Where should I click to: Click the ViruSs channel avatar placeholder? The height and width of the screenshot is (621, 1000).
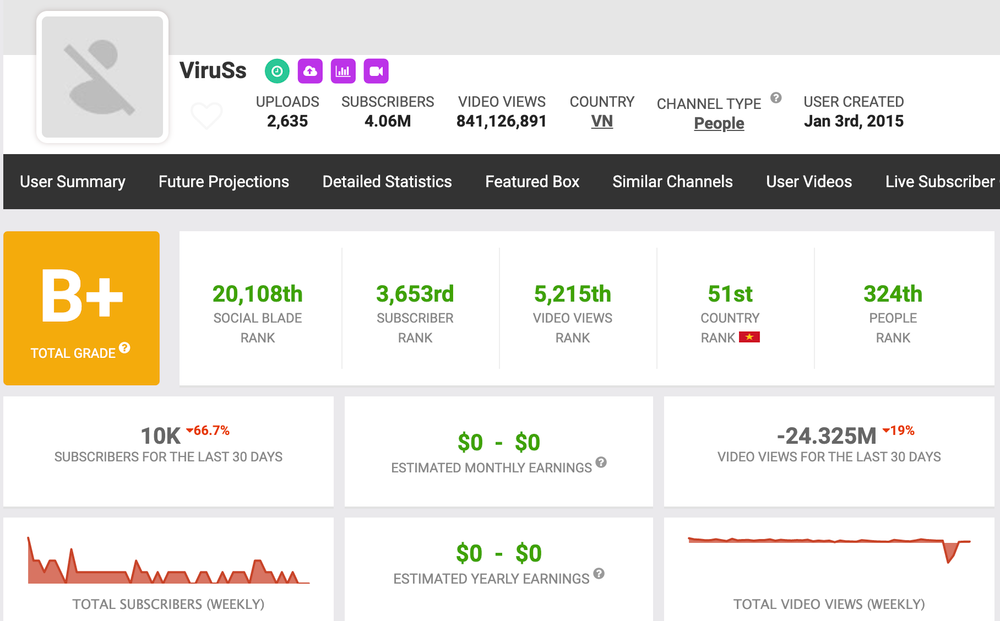click(x=103, y=77)
